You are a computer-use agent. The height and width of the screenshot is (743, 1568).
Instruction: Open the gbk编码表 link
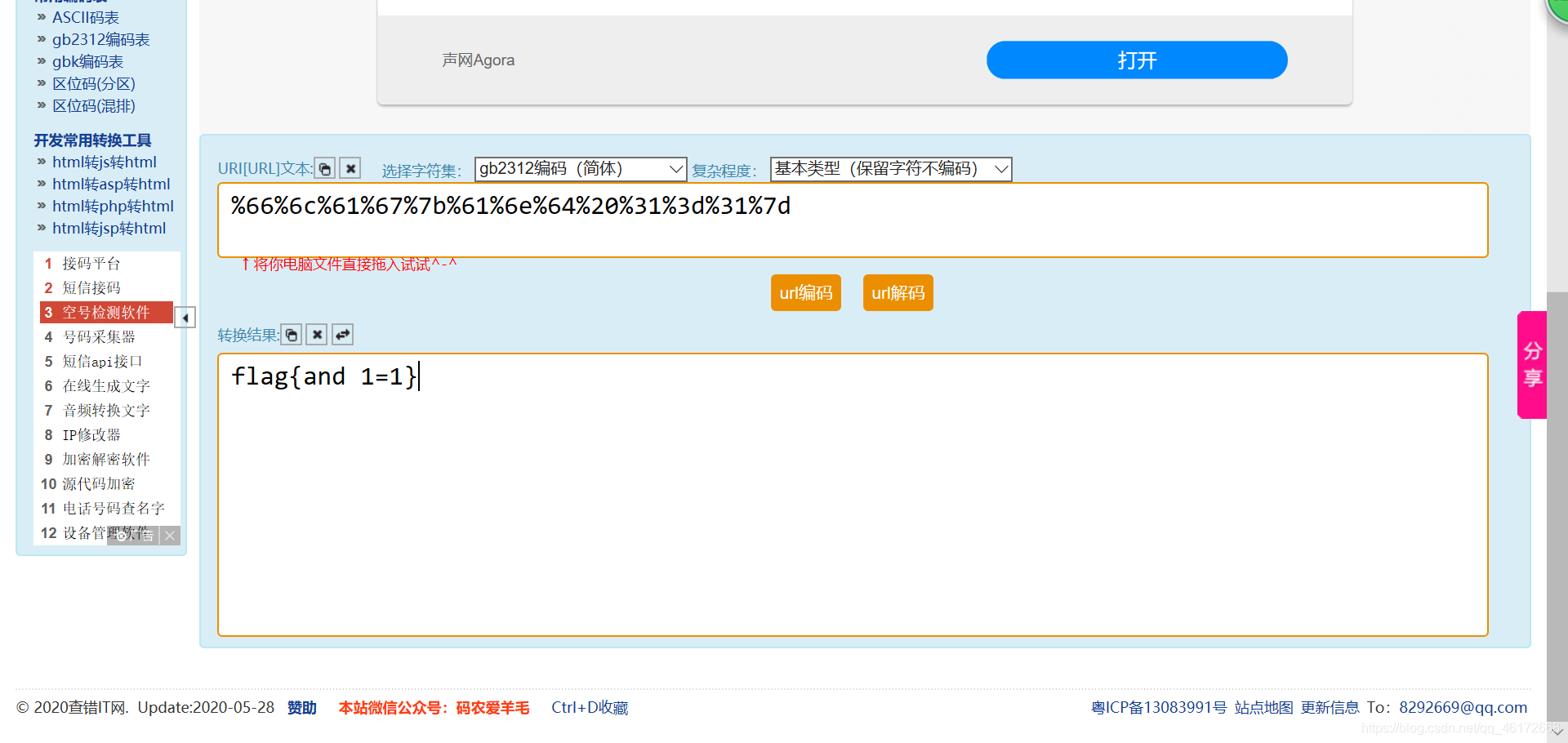[87, 61]
